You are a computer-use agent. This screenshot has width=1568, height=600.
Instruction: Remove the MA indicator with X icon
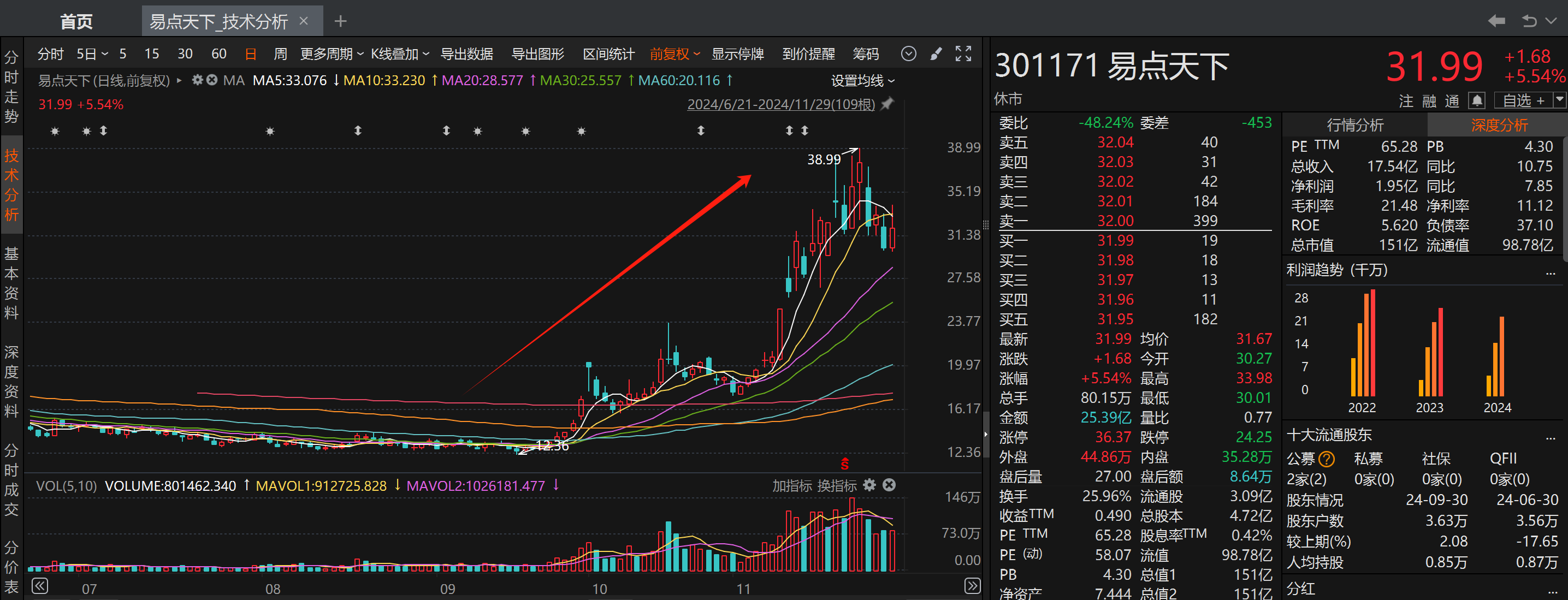(212, 80)
